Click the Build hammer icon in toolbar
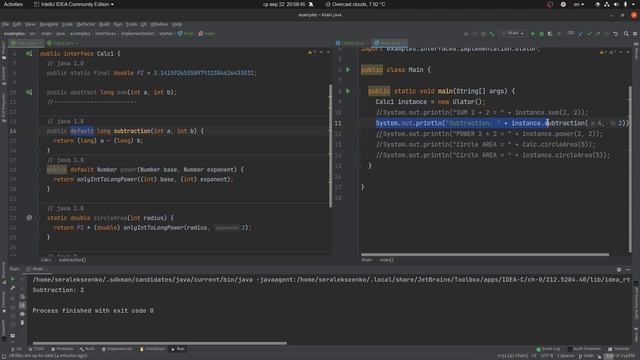The width and height of the screenshot is (640, 360). pyautogui.click(x=492, y=34)
